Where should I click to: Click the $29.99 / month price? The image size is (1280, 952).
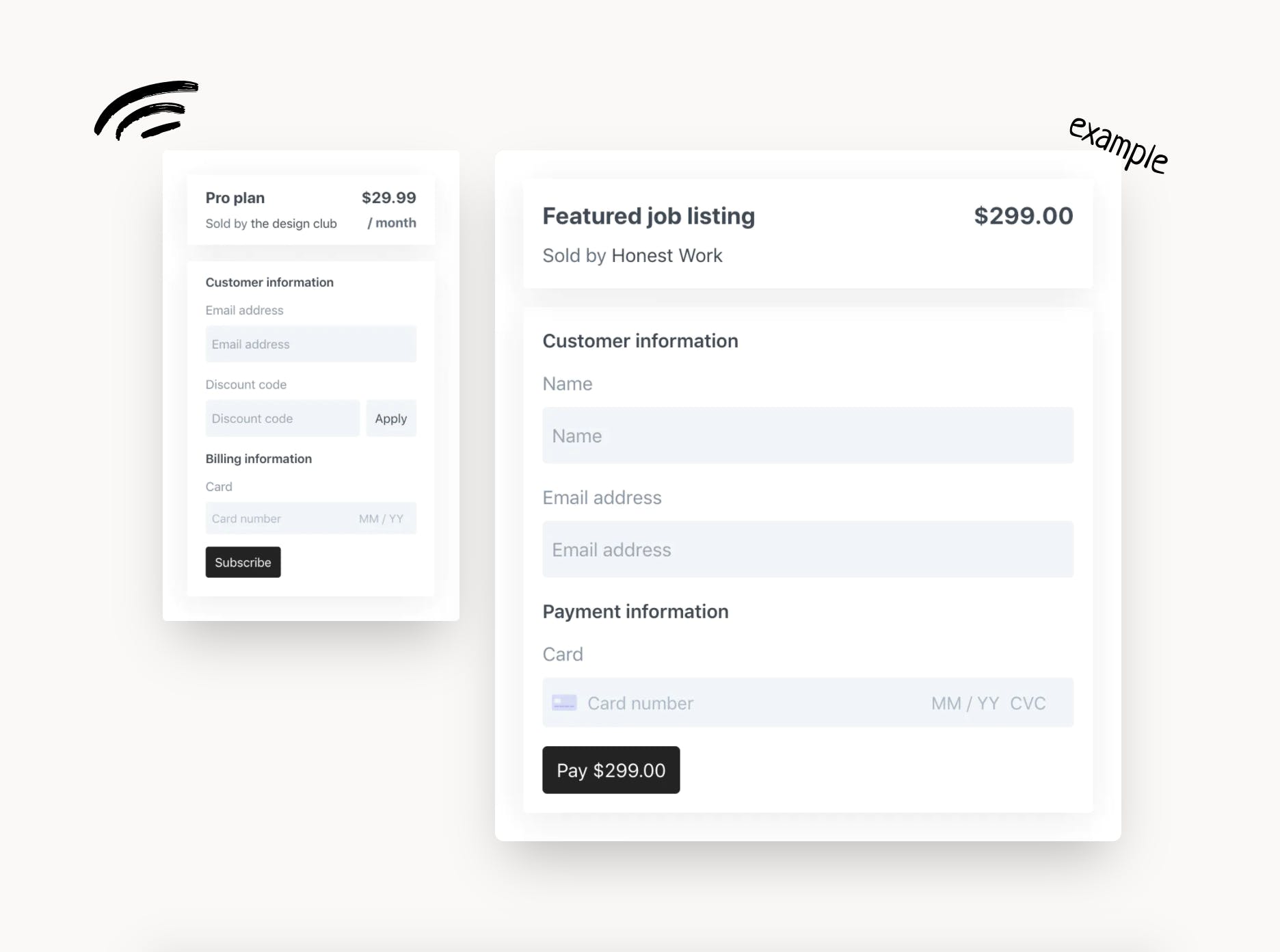click(x=389, y=209)
